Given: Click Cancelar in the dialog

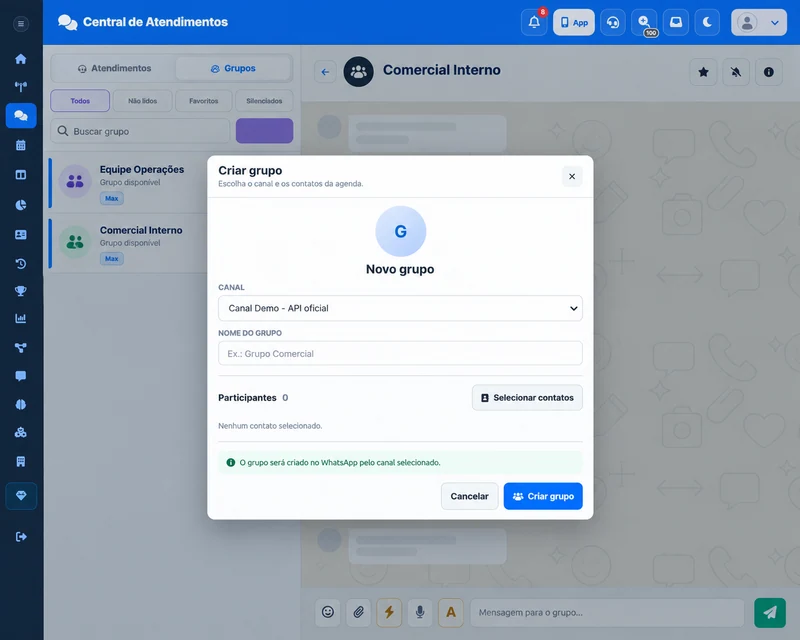Looking at the screenshot, I should coord(469,496).
